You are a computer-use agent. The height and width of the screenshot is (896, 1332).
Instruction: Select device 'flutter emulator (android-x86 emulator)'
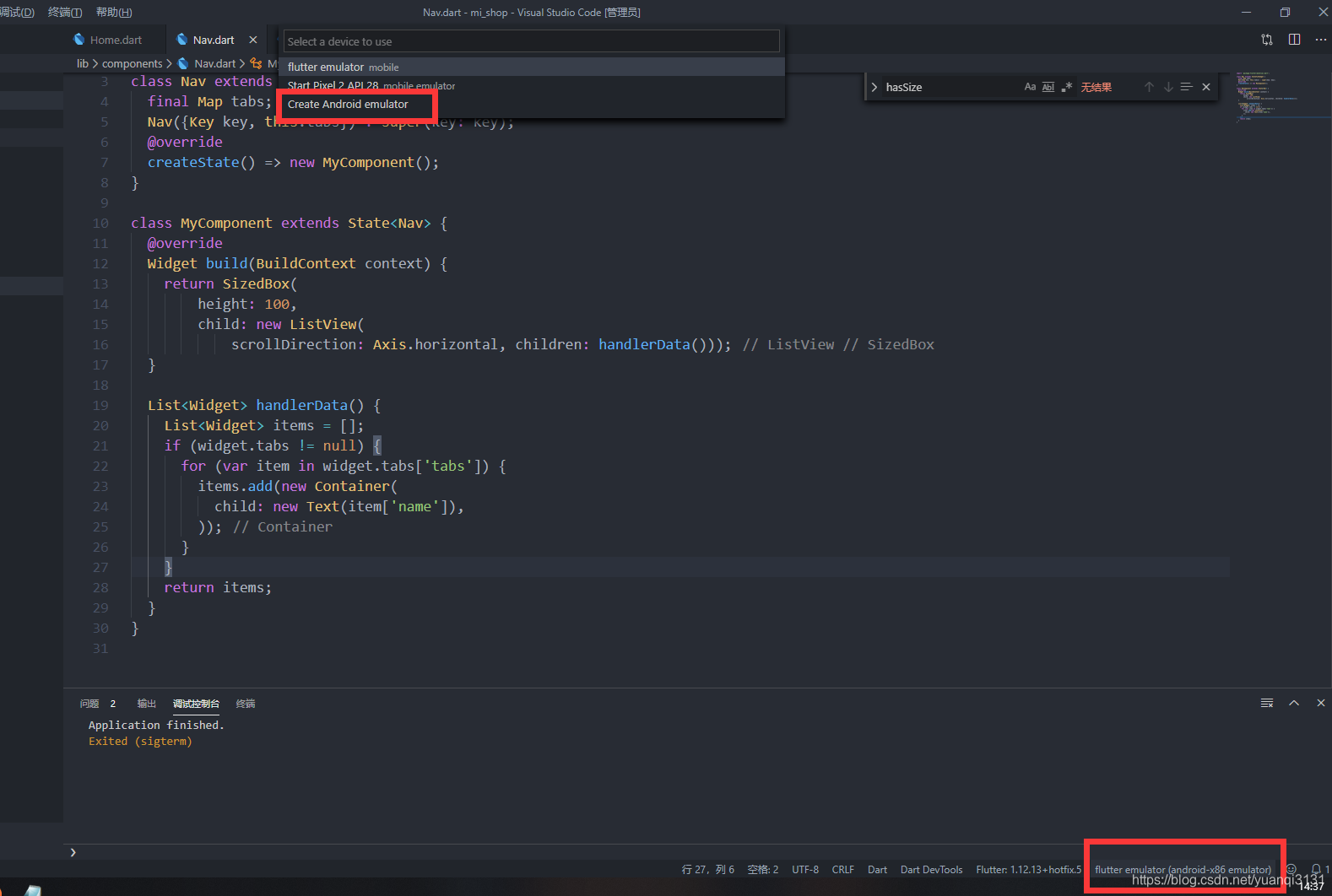tap(1183, 869)
